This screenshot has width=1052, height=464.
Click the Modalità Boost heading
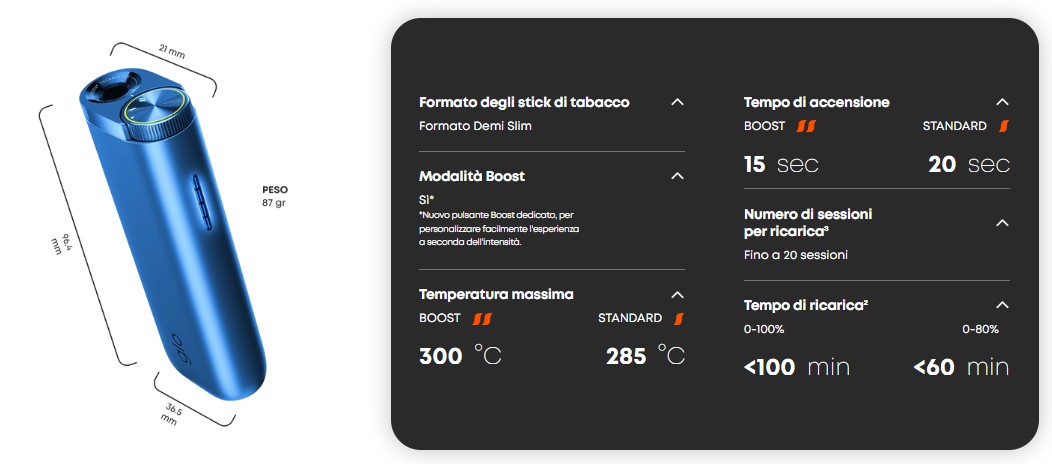click(472, 176)
